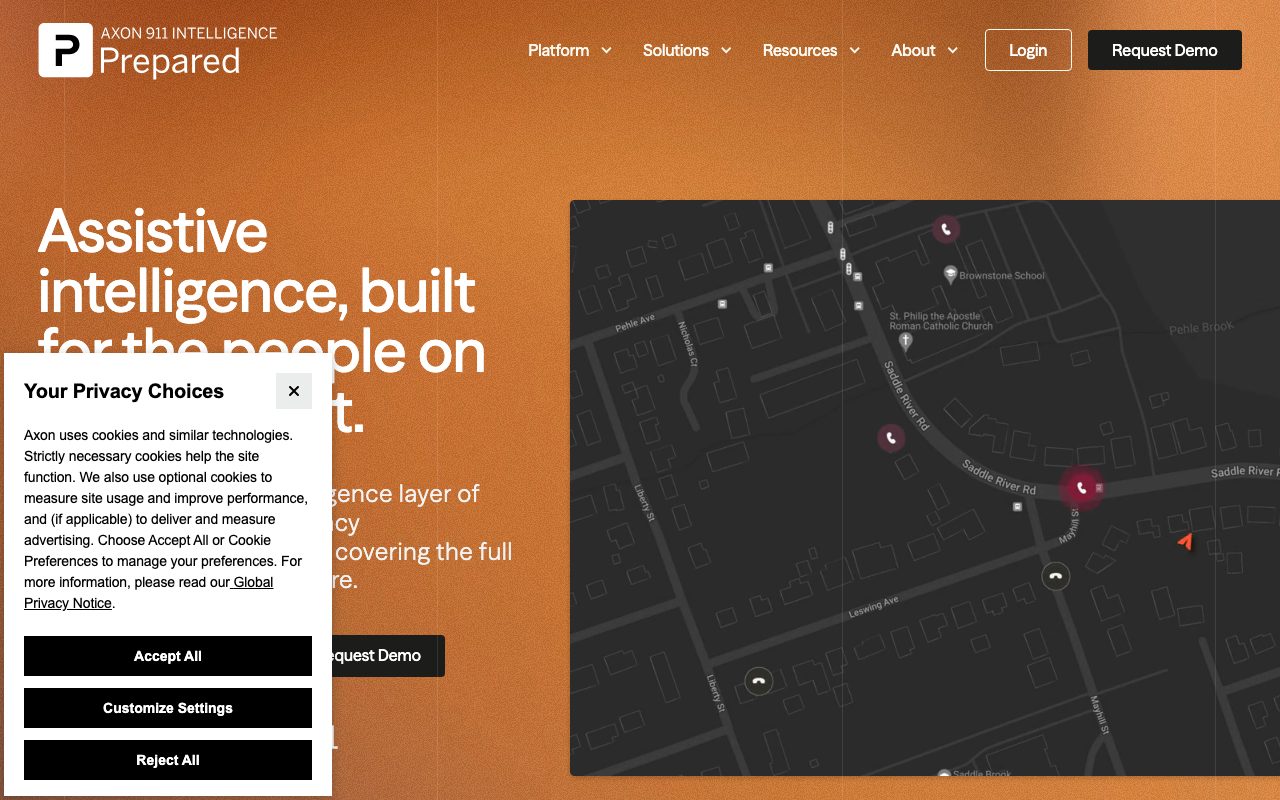Viewport: 1280px width, 800px height.
Task: Click the square marker below Saddle River Rd label
Action: [x=1018, y=507]
